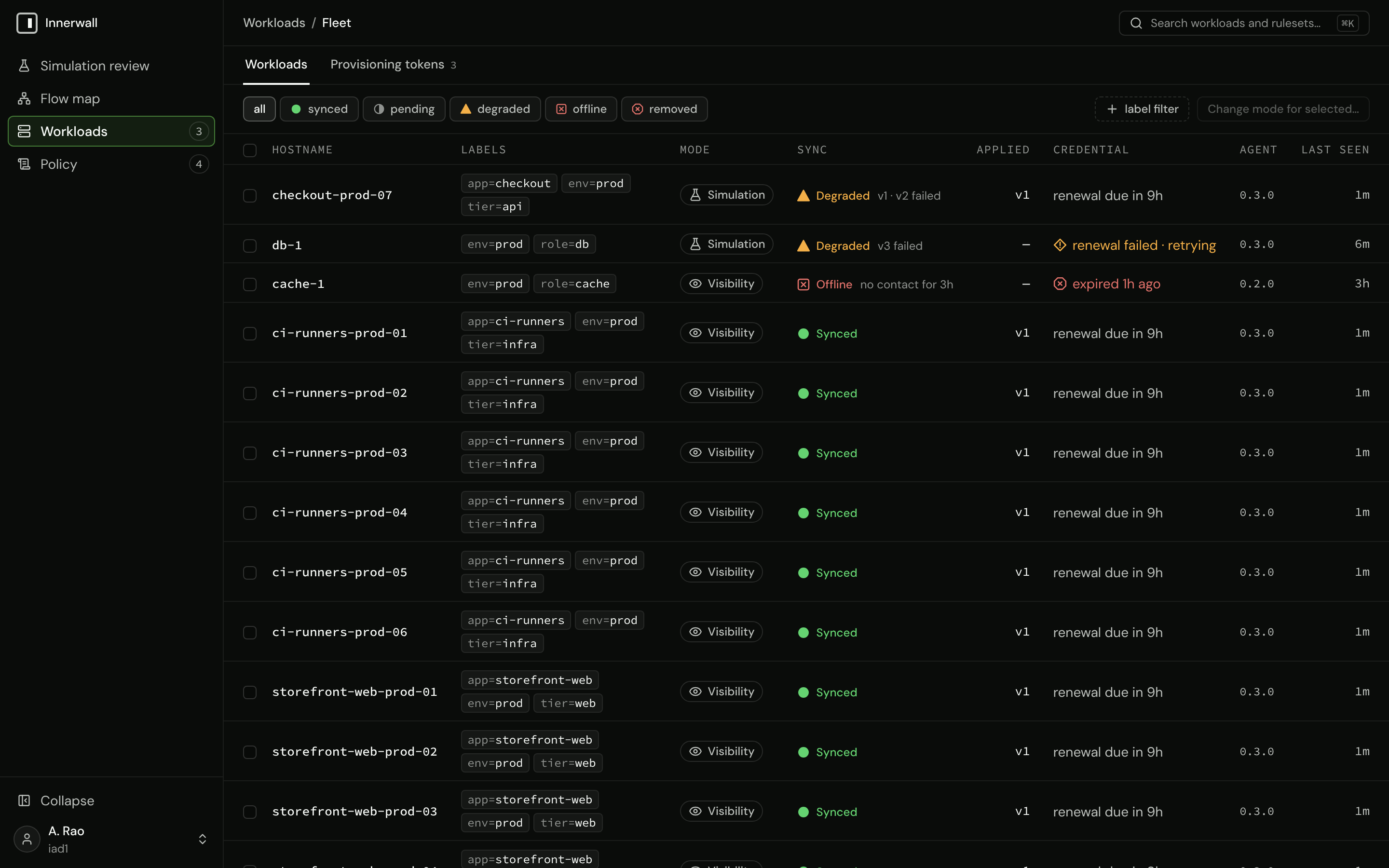Click the Innerwall logo icon
1389x868 pixels.
click(x=27, y=23)
